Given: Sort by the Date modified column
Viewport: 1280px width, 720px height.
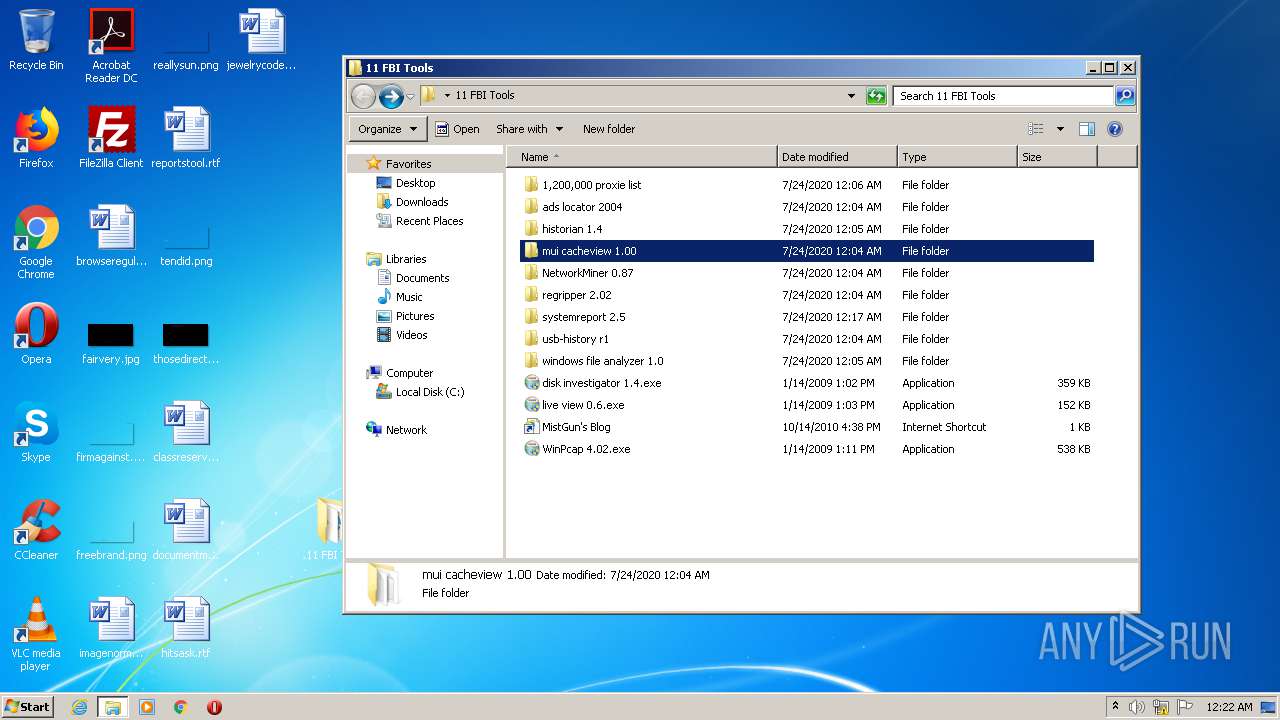Looking at the screenshot, I should (837, 157).
